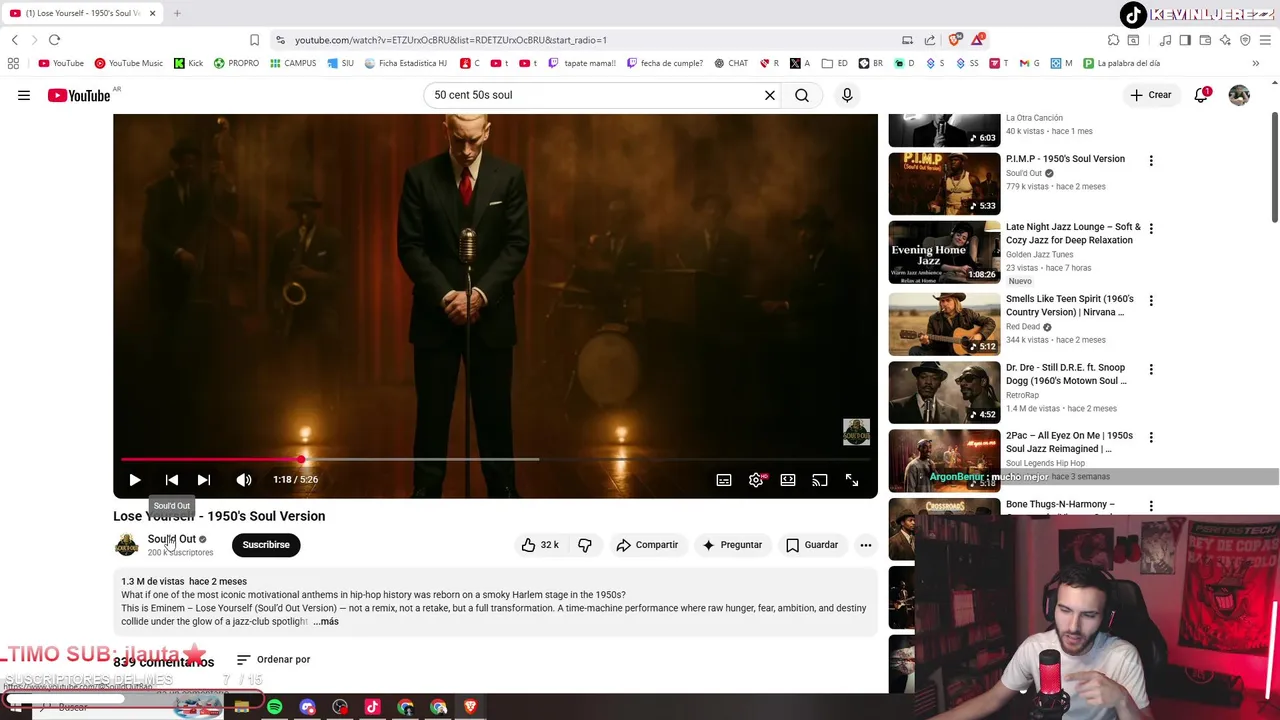The image size is (1280, 720).
Task: Ask about the video with Preguntar
Action: [x=732, y=545]
